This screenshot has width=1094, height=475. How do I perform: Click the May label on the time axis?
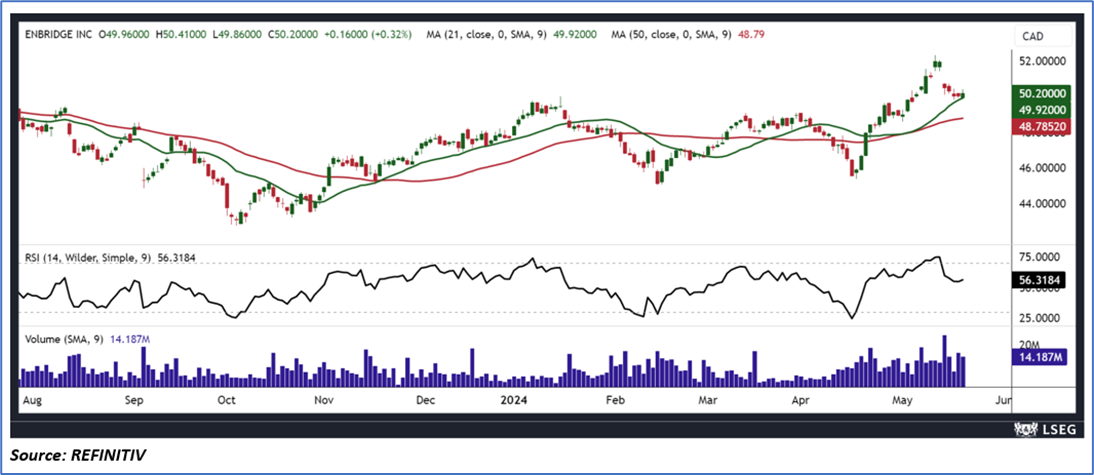tap(904, 401)
